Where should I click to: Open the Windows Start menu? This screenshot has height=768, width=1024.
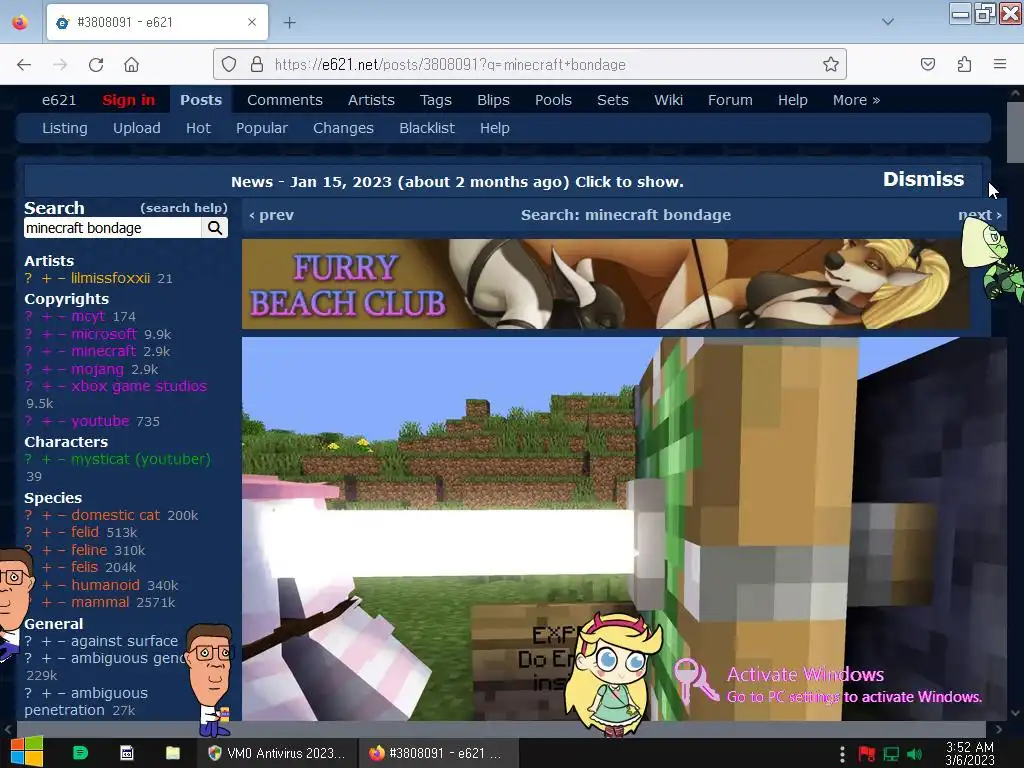[x=27, y=752]
